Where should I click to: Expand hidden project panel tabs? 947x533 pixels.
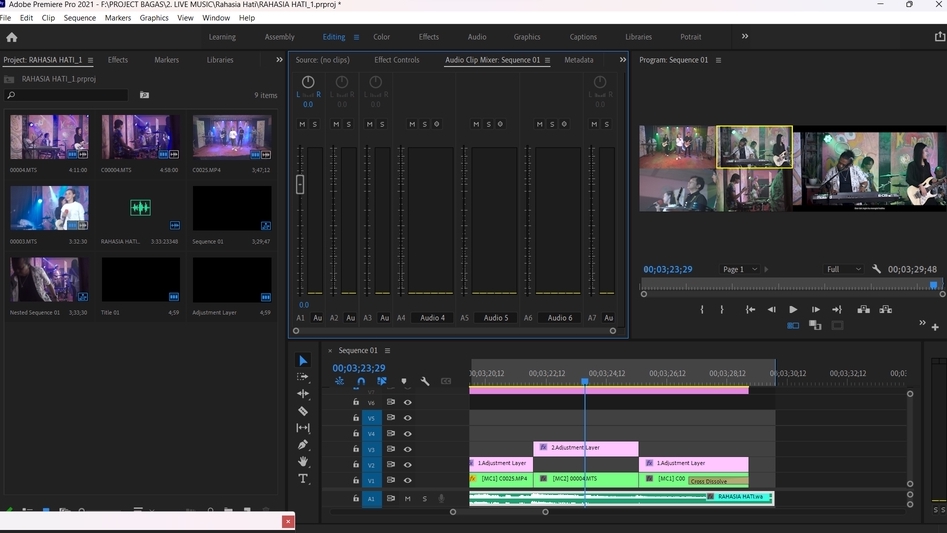tap(279, 60)
